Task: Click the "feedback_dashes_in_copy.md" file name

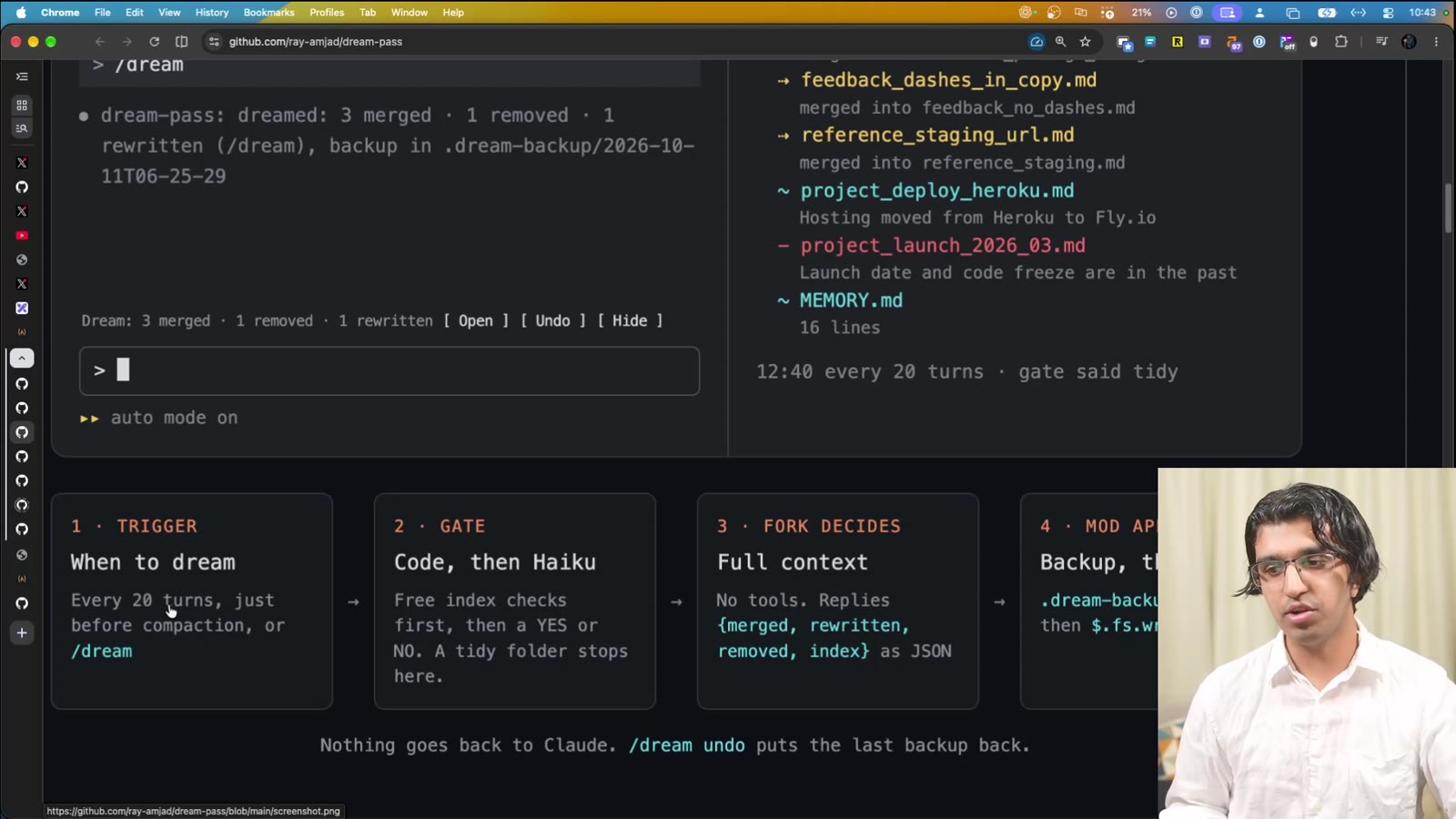Action: click(x=949, y=80)
